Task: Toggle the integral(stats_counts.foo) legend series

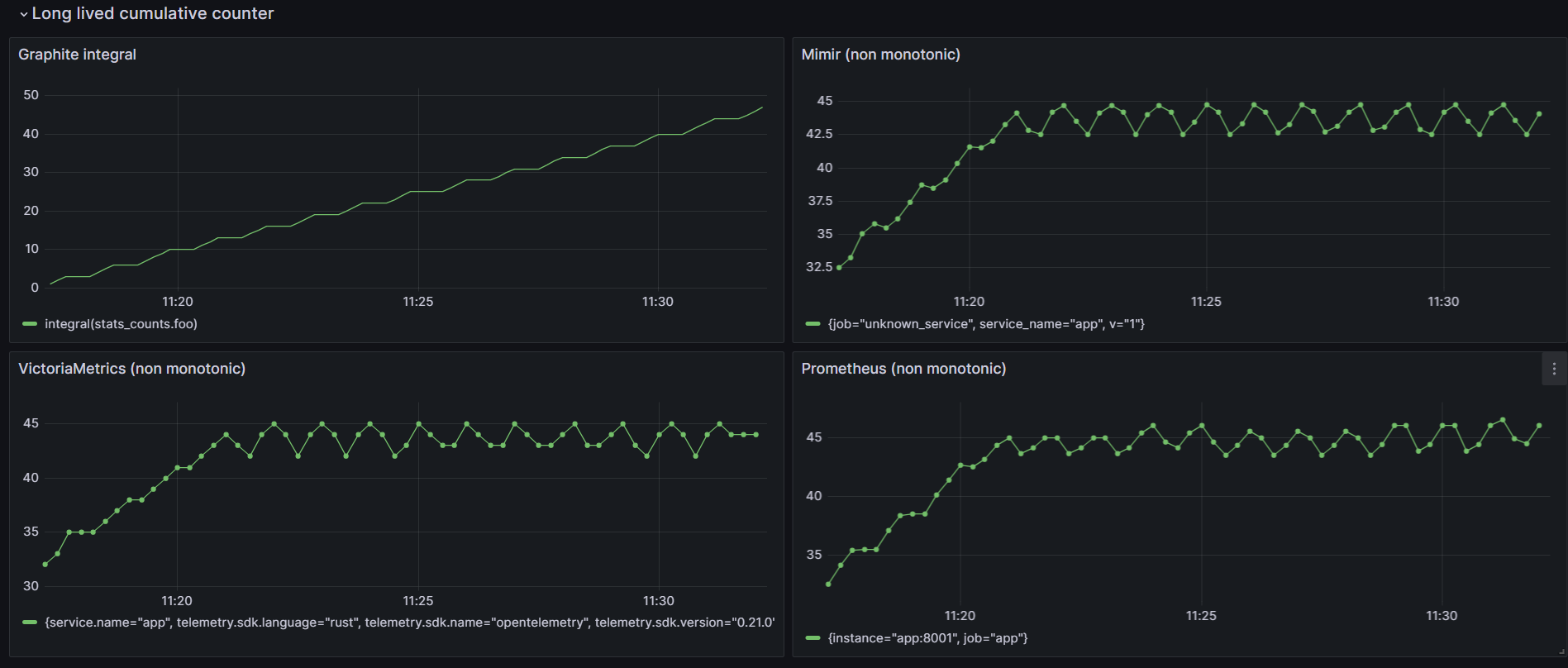Action: [121, 324]
